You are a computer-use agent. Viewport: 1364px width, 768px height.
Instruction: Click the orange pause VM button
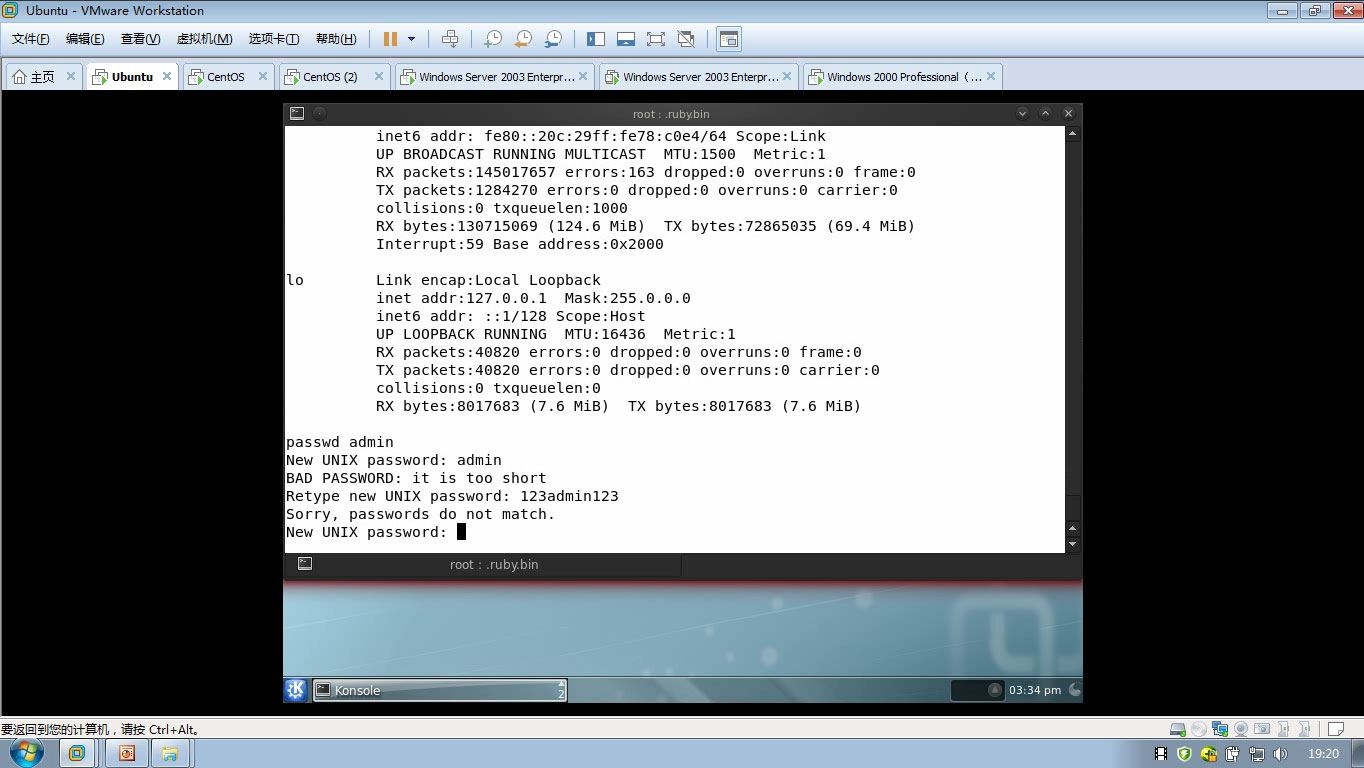390,39
